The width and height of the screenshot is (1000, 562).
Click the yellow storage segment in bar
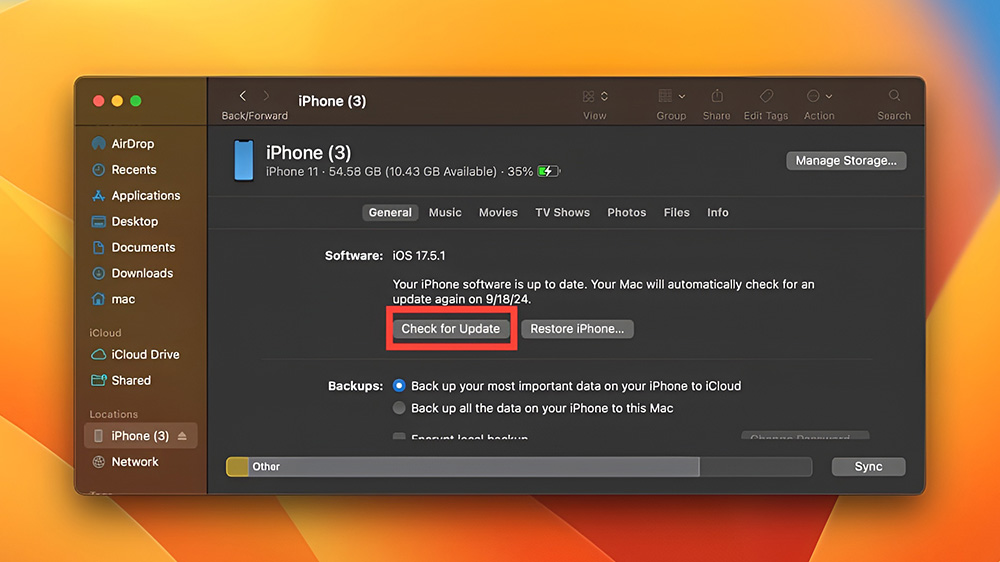(x=238, y=467)
